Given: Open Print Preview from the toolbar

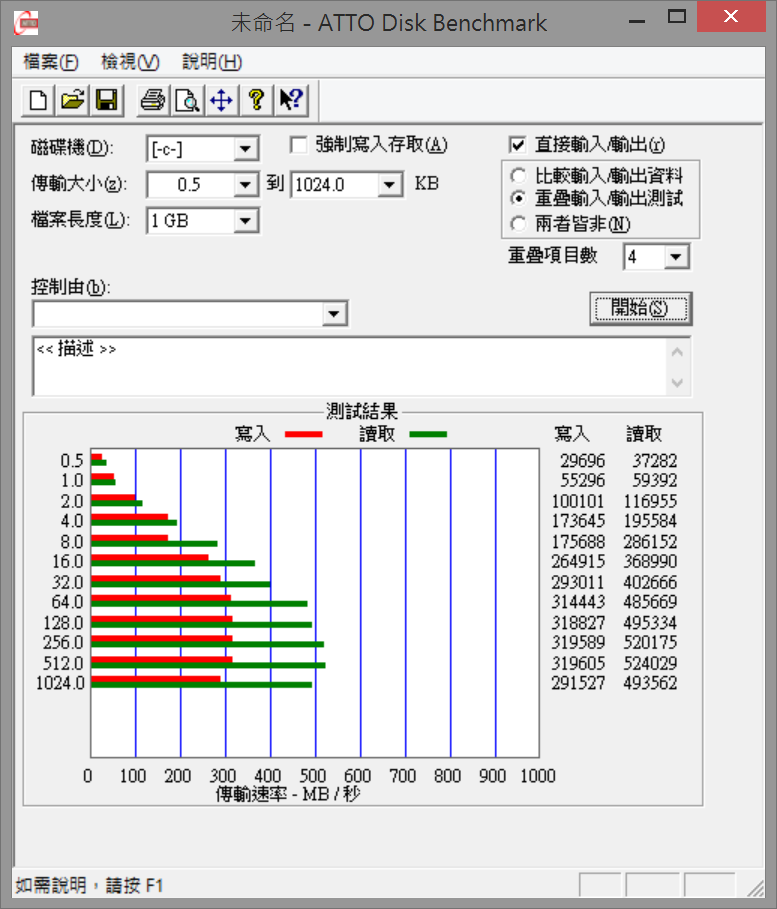Looking at the screenshot, I should pyautogui.click(x=187, y=100).
